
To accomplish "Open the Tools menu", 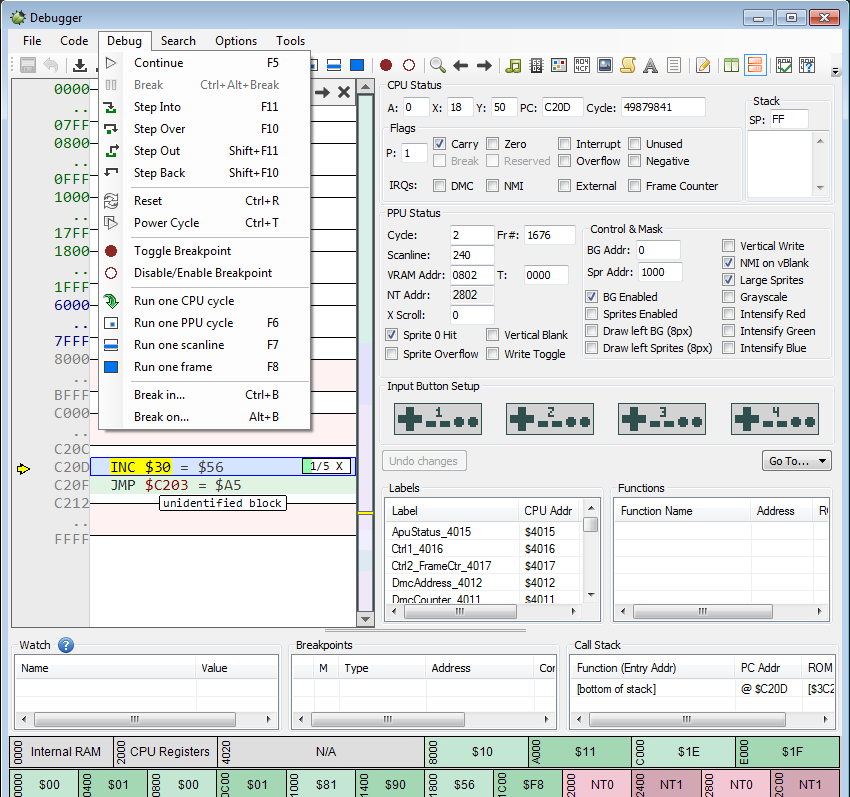I will 291,41.
